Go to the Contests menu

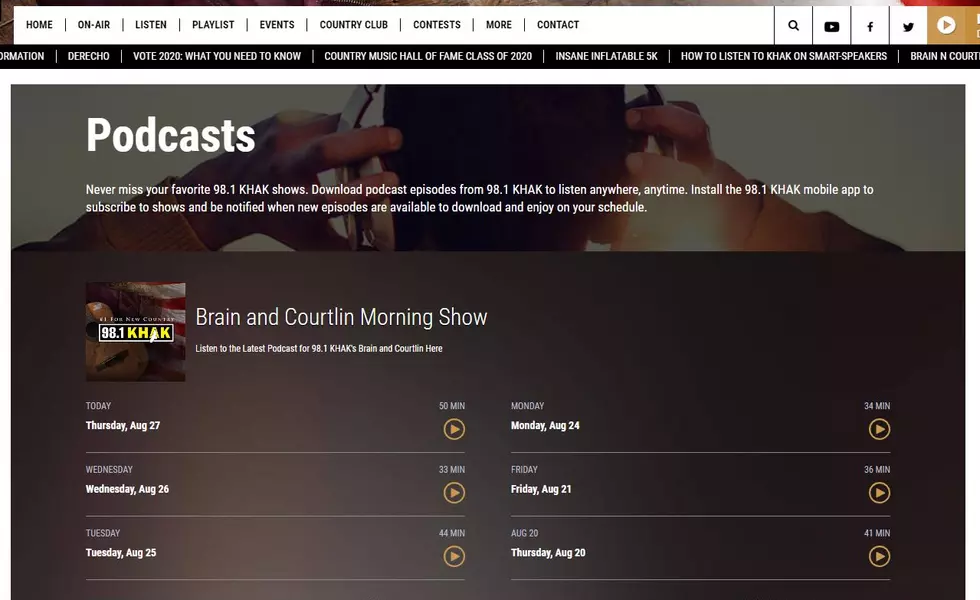coord(437,25)
